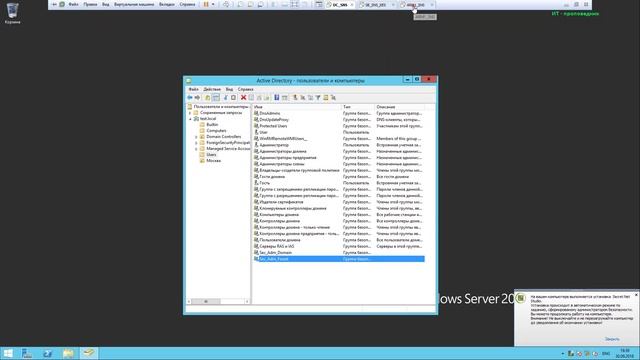Expand the ForeignSecurityPrincipals tree node

point(196,143)
